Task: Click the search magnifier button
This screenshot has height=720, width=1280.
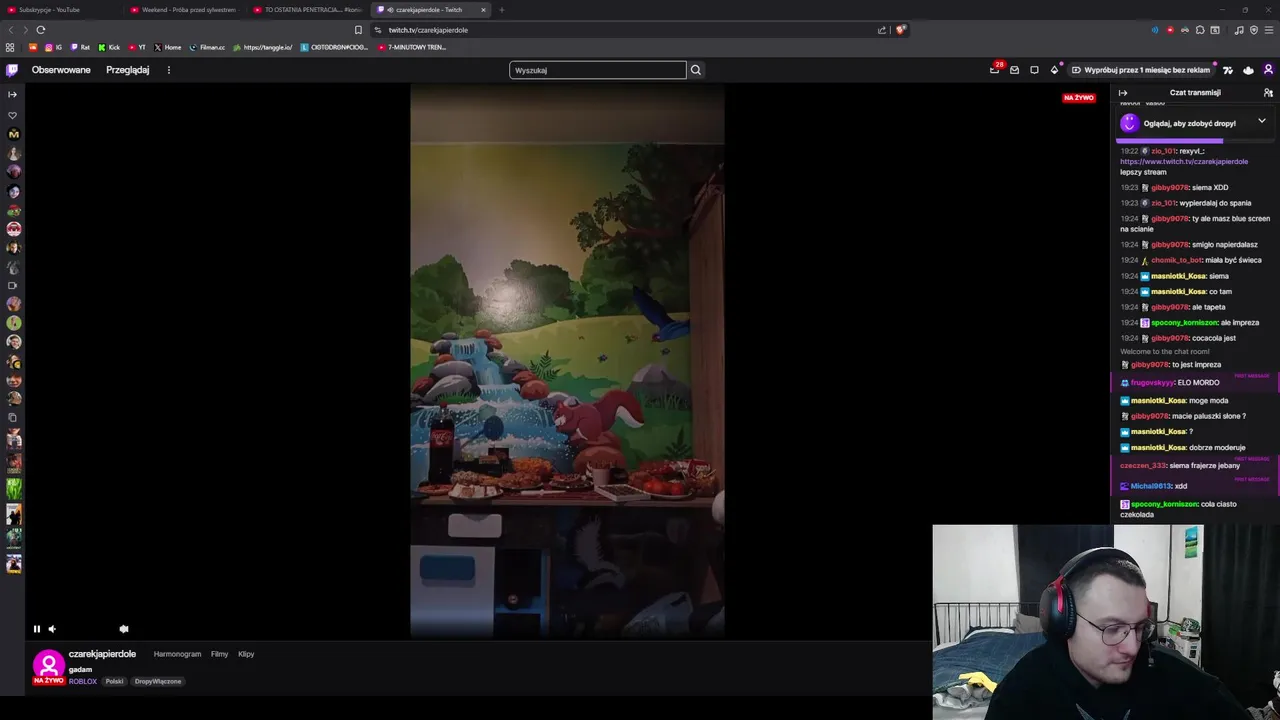Action: point(696,70)
